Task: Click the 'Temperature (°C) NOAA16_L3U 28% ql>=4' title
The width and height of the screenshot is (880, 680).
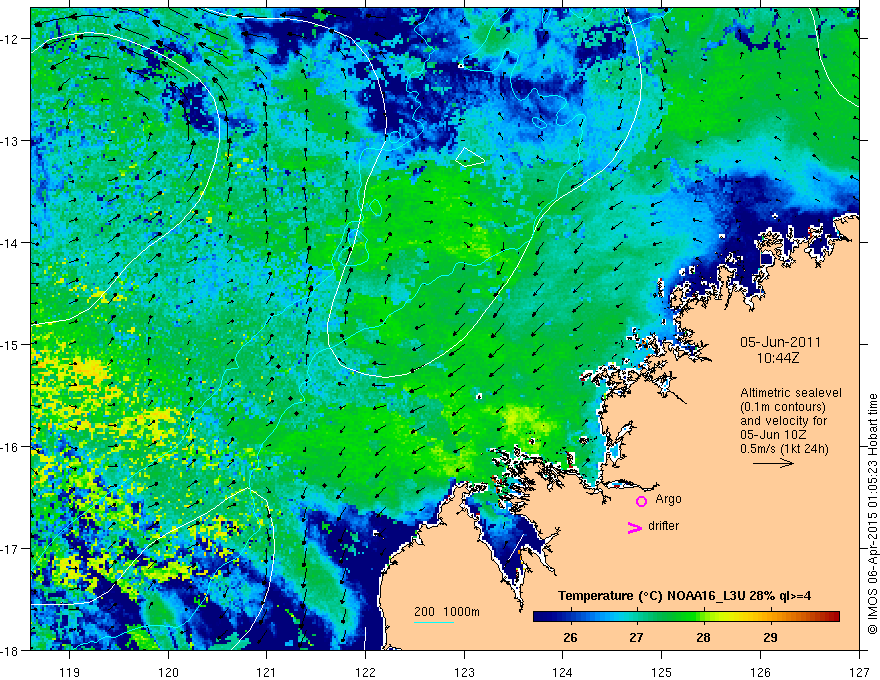Action: [x=684, y=596]
